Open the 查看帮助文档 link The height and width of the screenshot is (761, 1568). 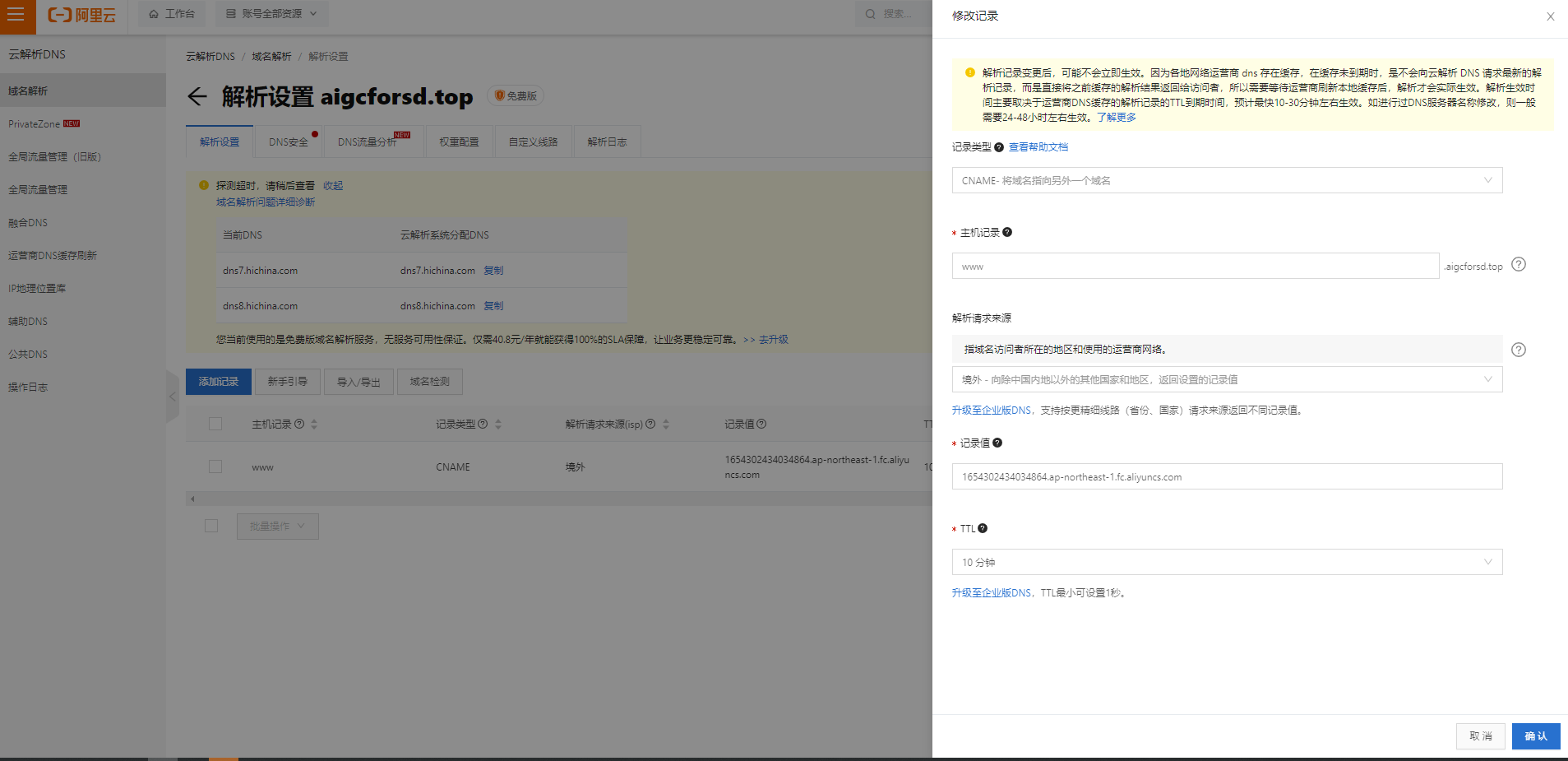[1038, 147]
